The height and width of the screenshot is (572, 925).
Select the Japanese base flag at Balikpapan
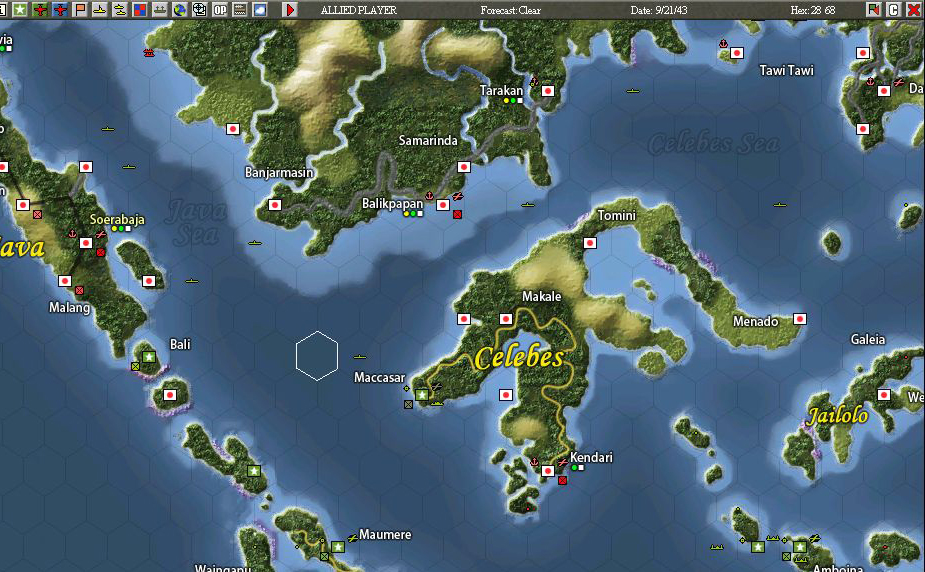(x=443, y=205)
